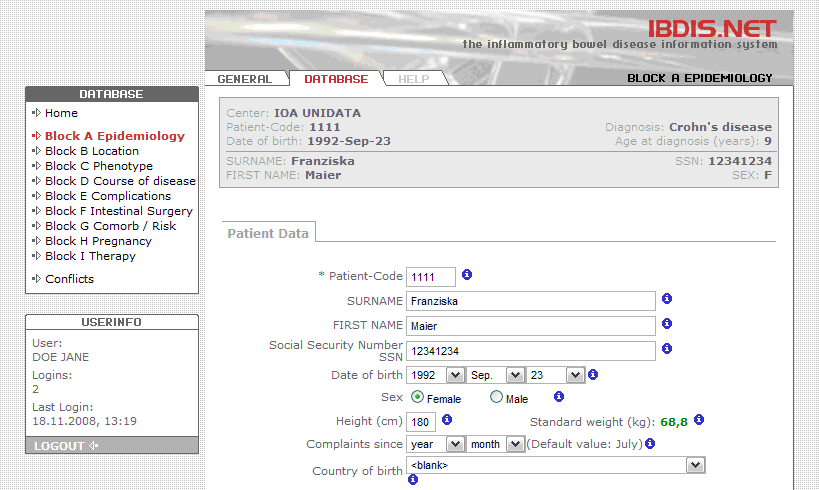819x490 pixels.
Task: Open Block C Phenotype link
Action: [x=99, y=166]
